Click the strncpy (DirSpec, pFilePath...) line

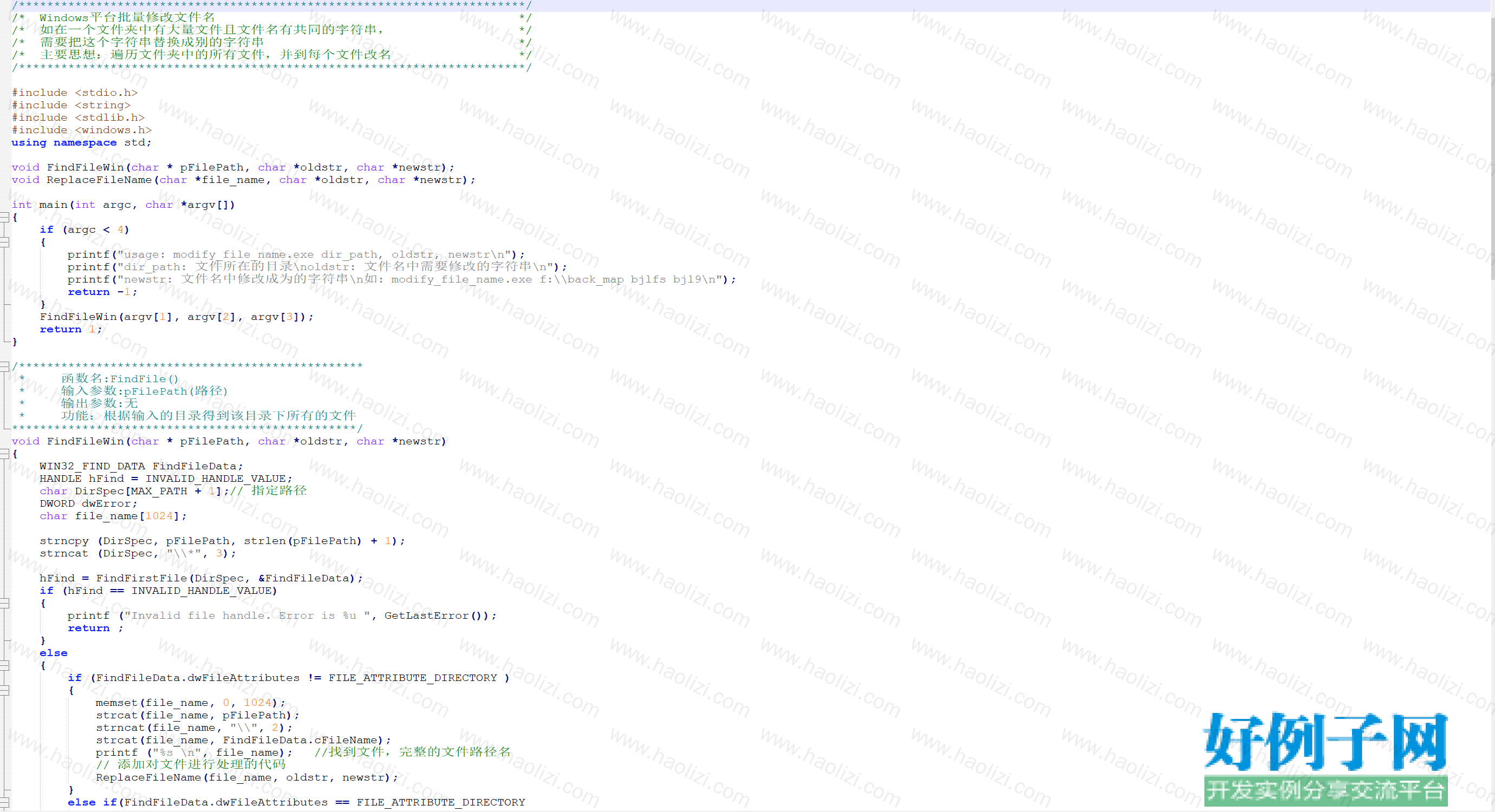click(222, 541)
